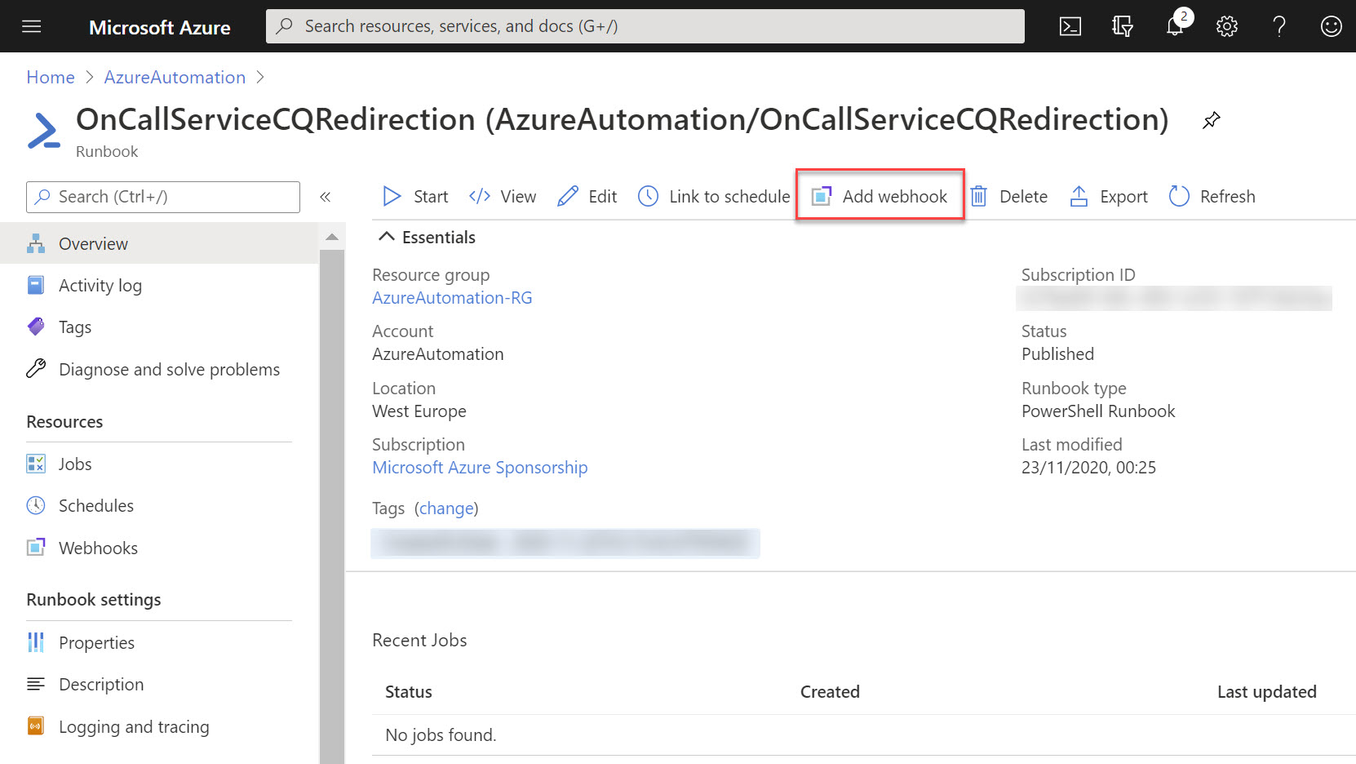
Task: Click the Created column header
Action: (830, 692)
